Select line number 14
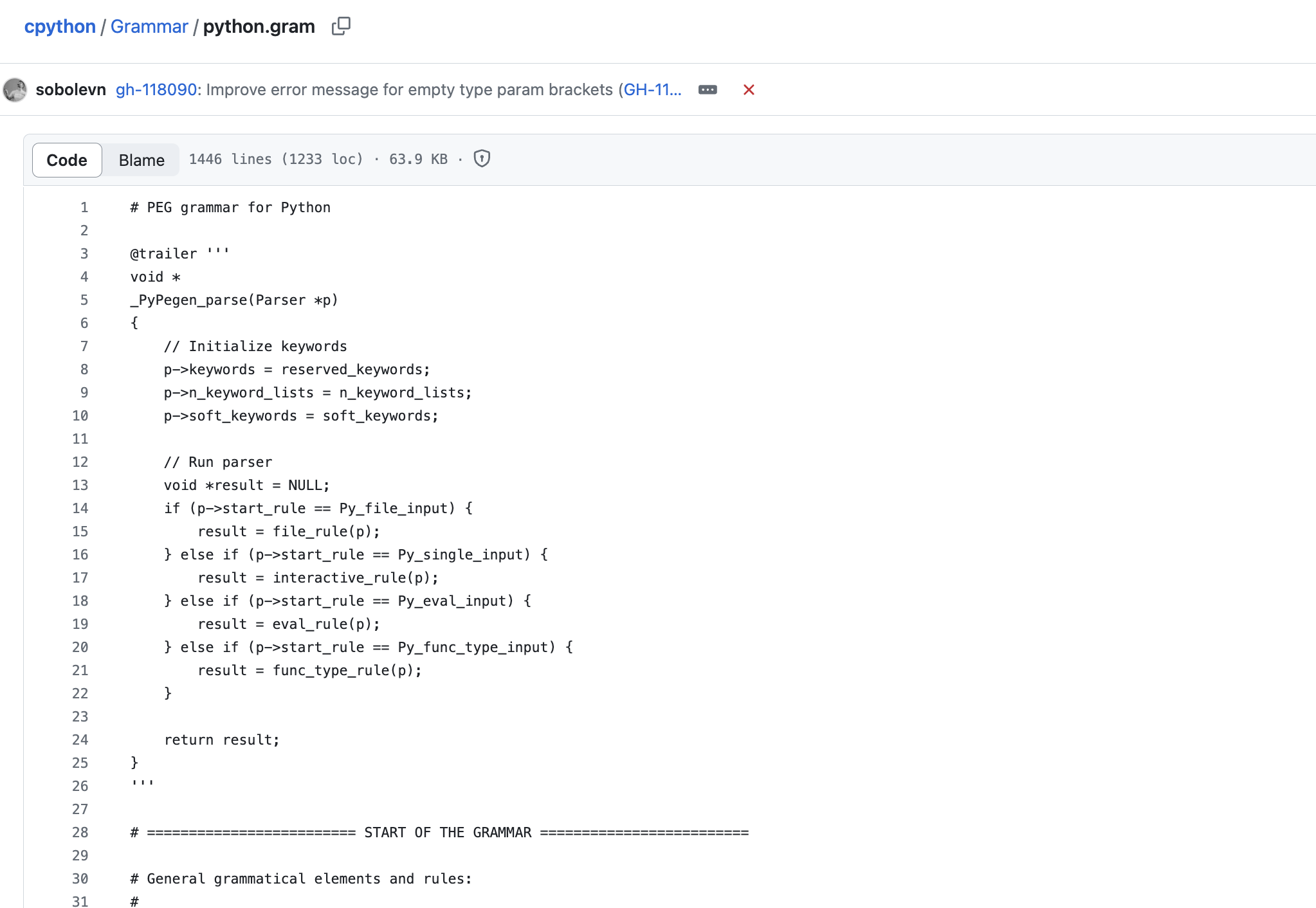Viewport: 1316px width, 908px height. tap(80, 509)
